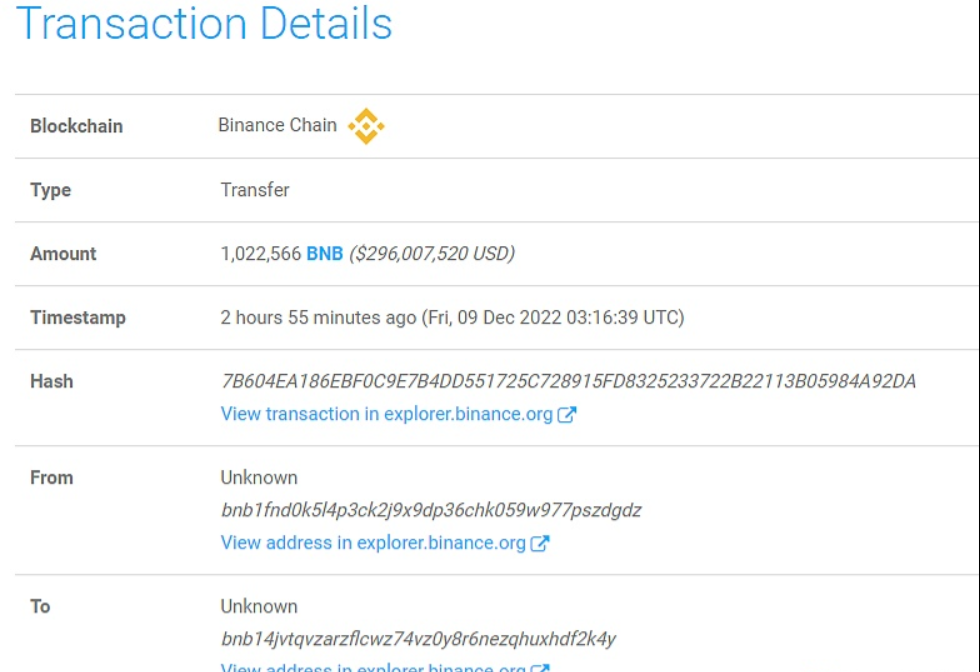Image resolution: width=980 pixels, height=672 pixels.
Task: Click external-link icon after From address link
Action: (x=540, y=543)
